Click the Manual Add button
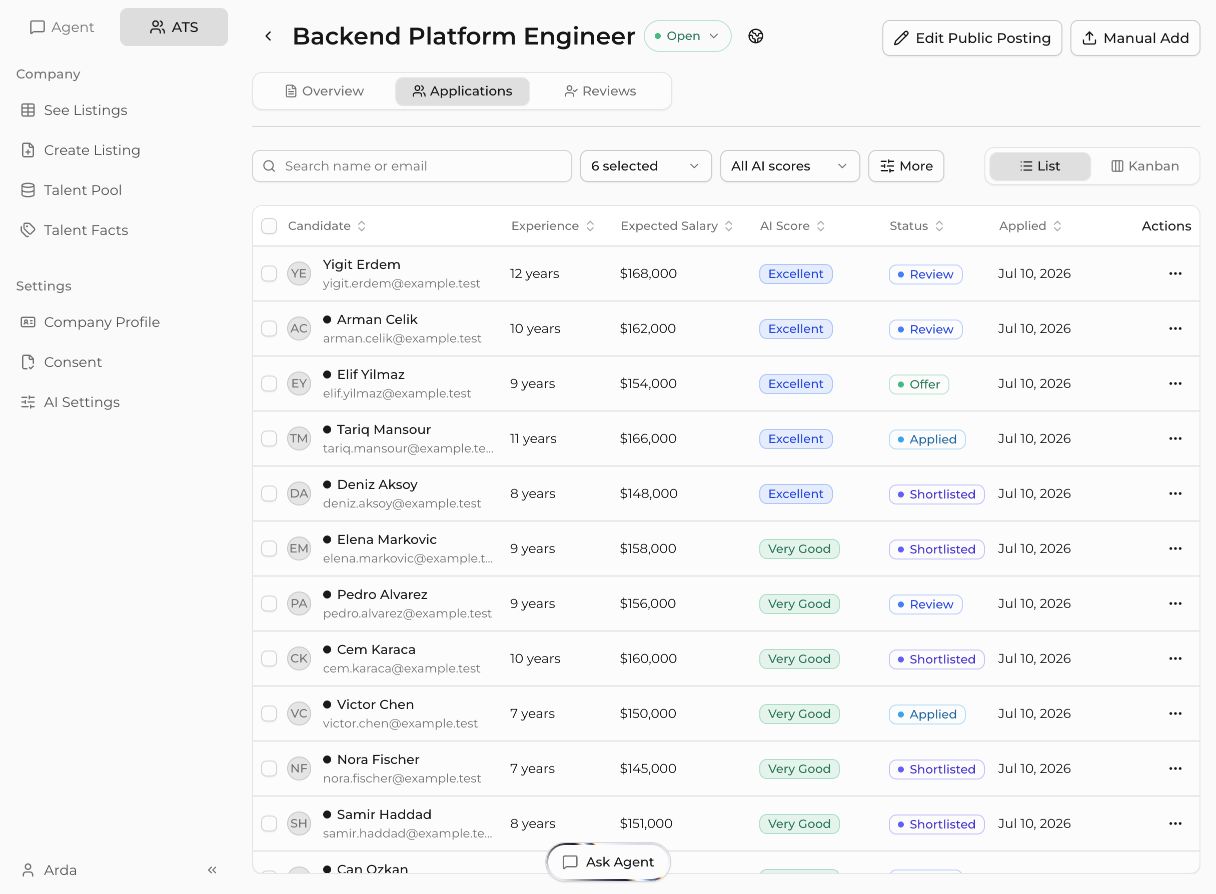The width and height of the screenshot is (1216, 894). (1135, 38)
